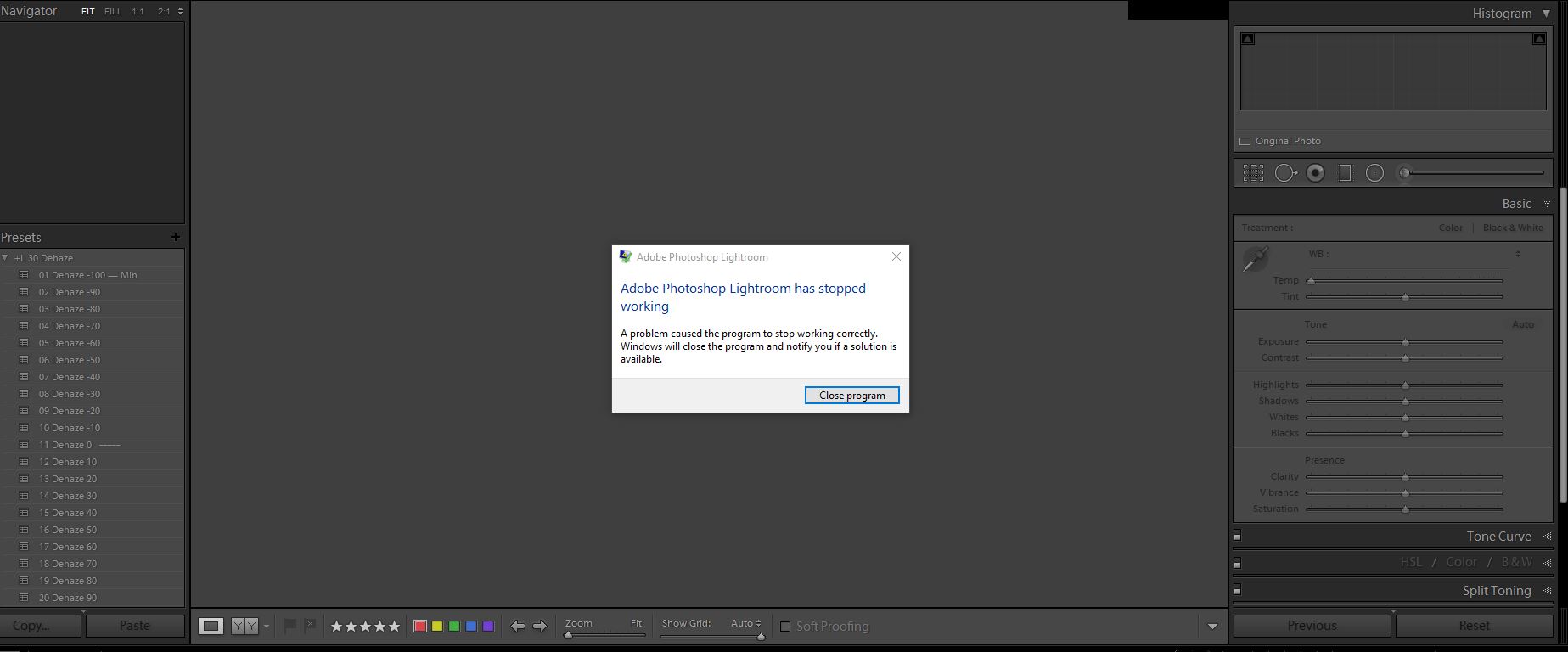Open Before/After view options dropdown
Screen dimensions: 1568x652
(x=267, y=627)
